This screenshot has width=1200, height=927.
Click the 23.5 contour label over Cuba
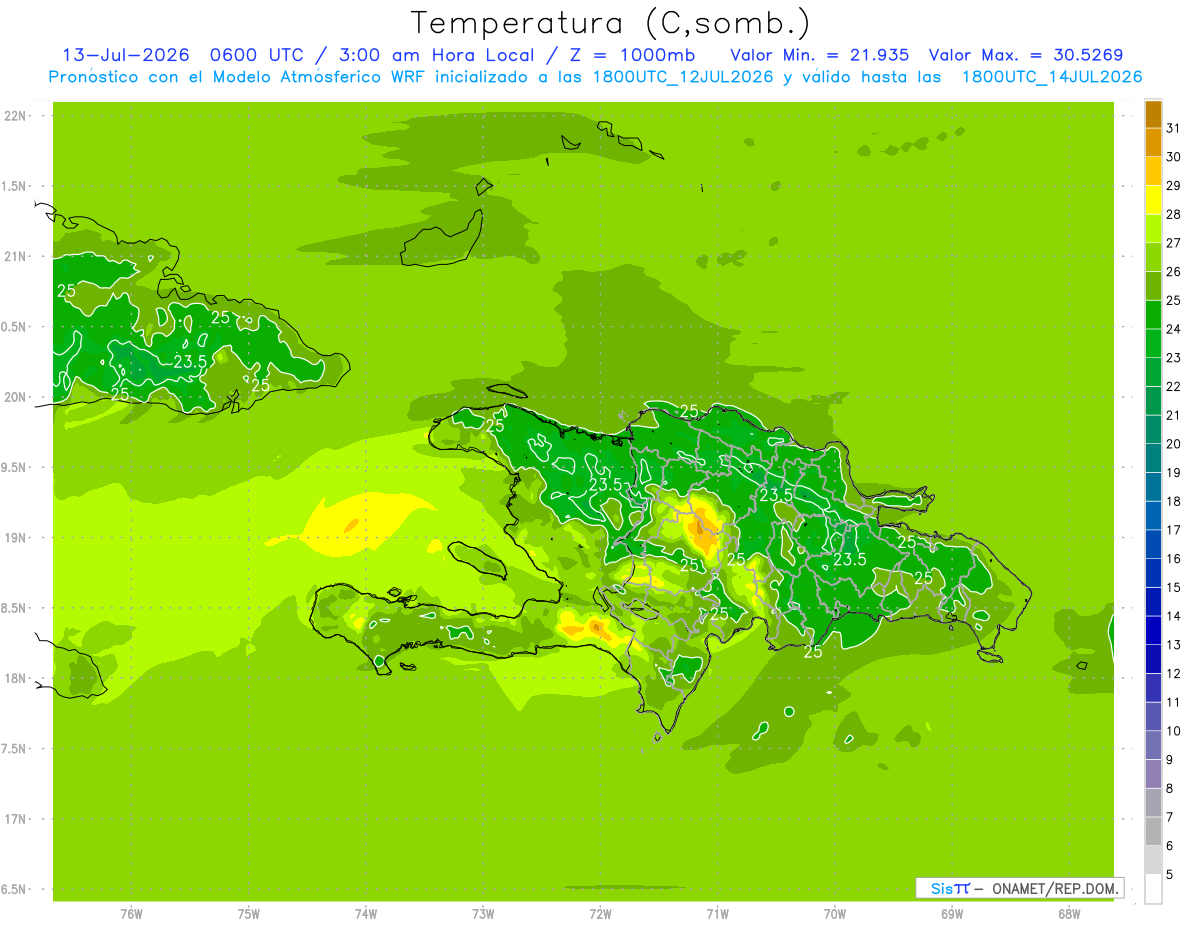pyautogui.click(x=190, y=362)
